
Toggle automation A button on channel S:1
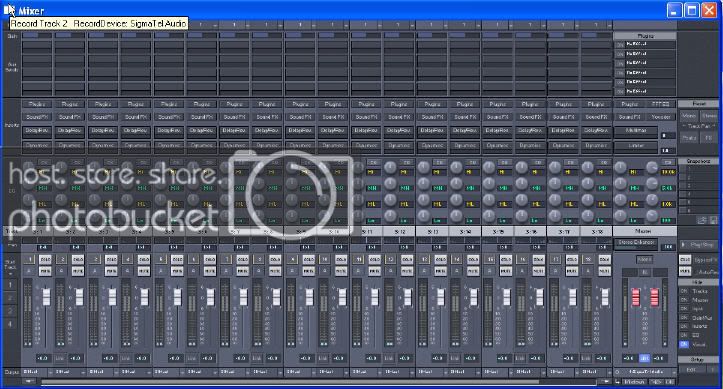pyautogui.click(x=30, y=271)
